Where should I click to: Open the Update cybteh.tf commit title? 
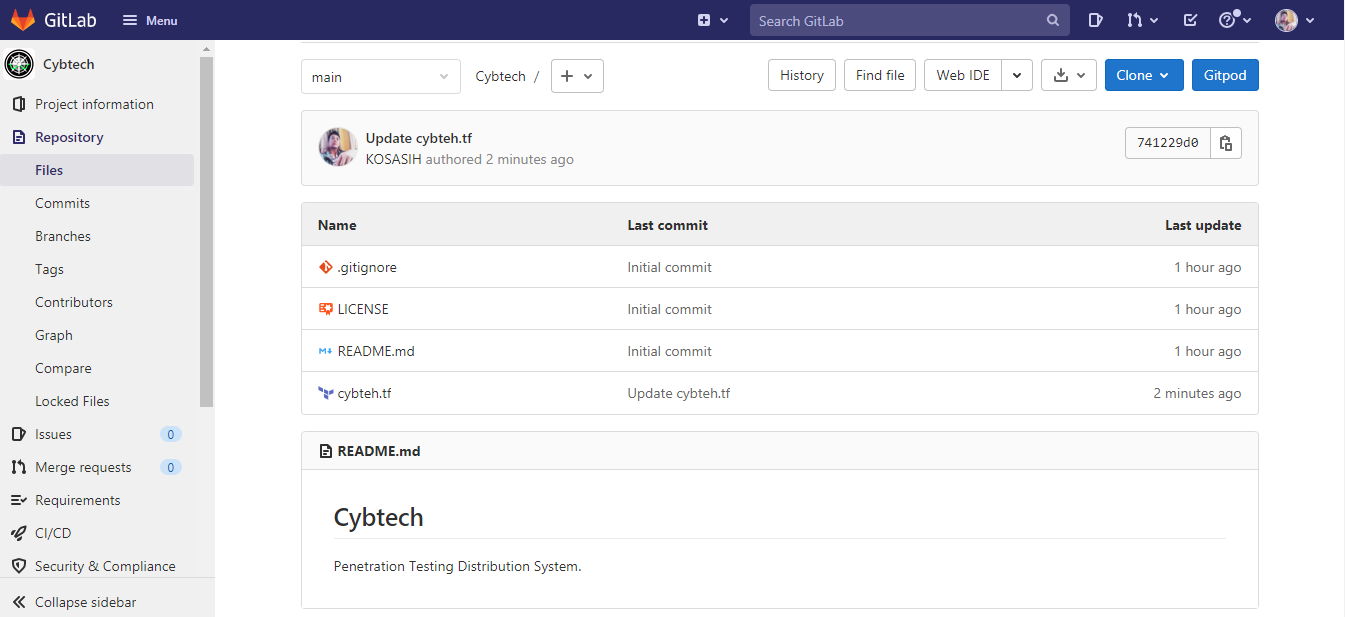[418, 138]
